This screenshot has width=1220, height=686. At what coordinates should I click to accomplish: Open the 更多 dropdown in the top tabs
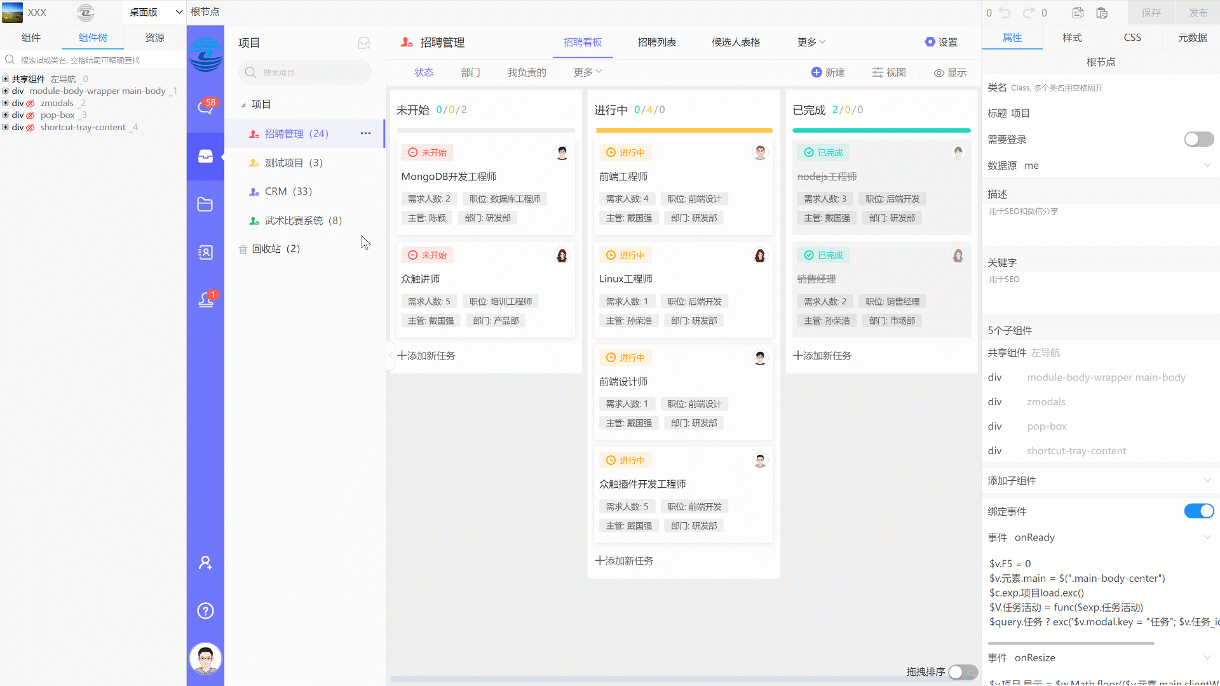pos(811,42)
